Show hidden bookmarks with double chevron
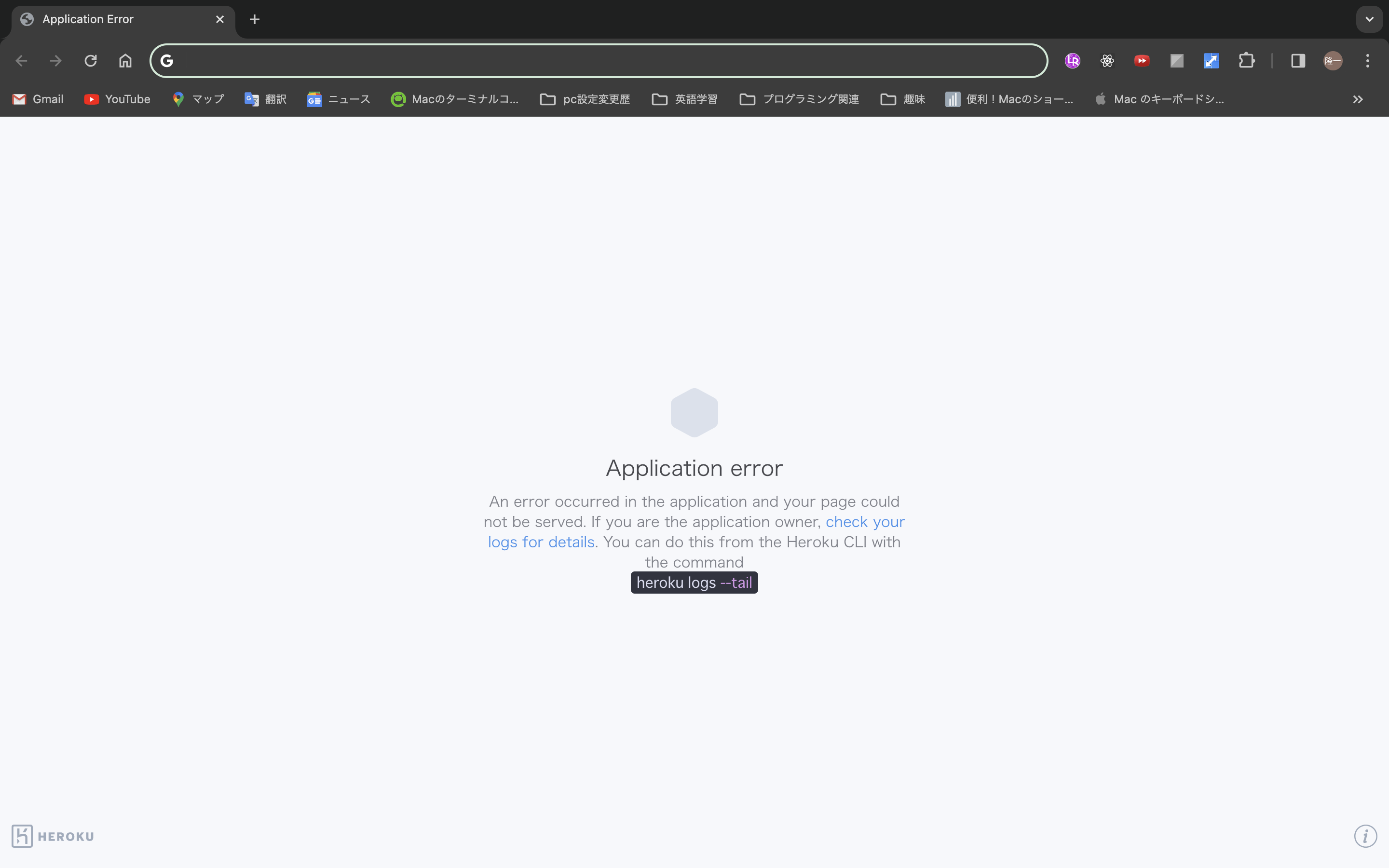 click(x=1358, y=99)
